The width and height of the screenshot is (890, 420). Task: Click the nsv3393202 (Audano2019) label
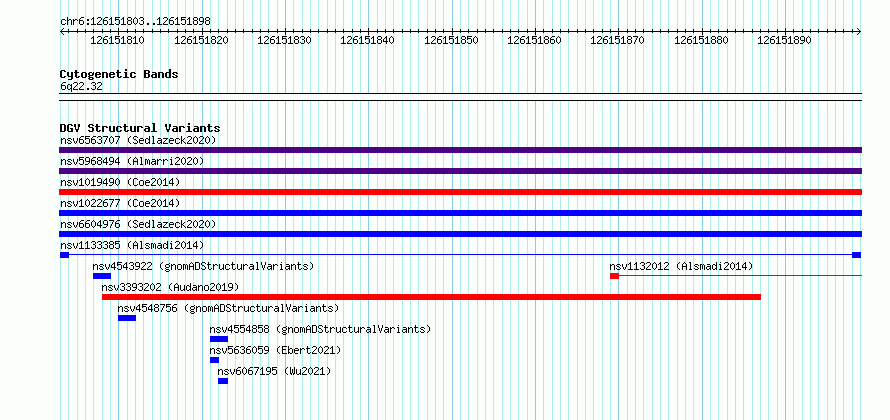coord(170,287)
